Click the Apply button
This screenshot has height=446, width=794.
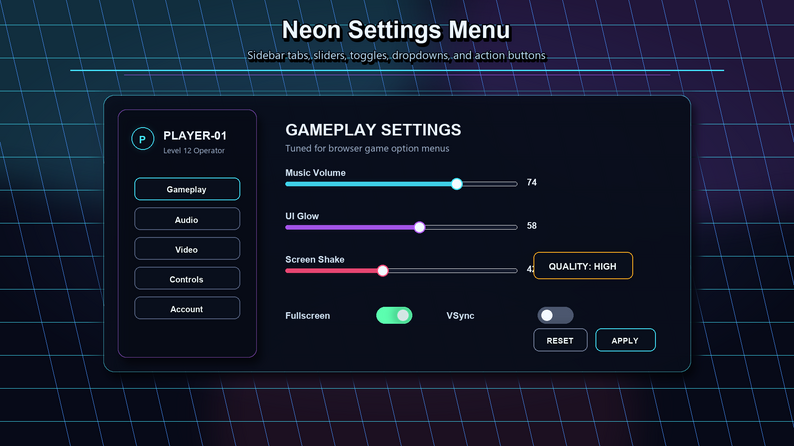(625, 340)
